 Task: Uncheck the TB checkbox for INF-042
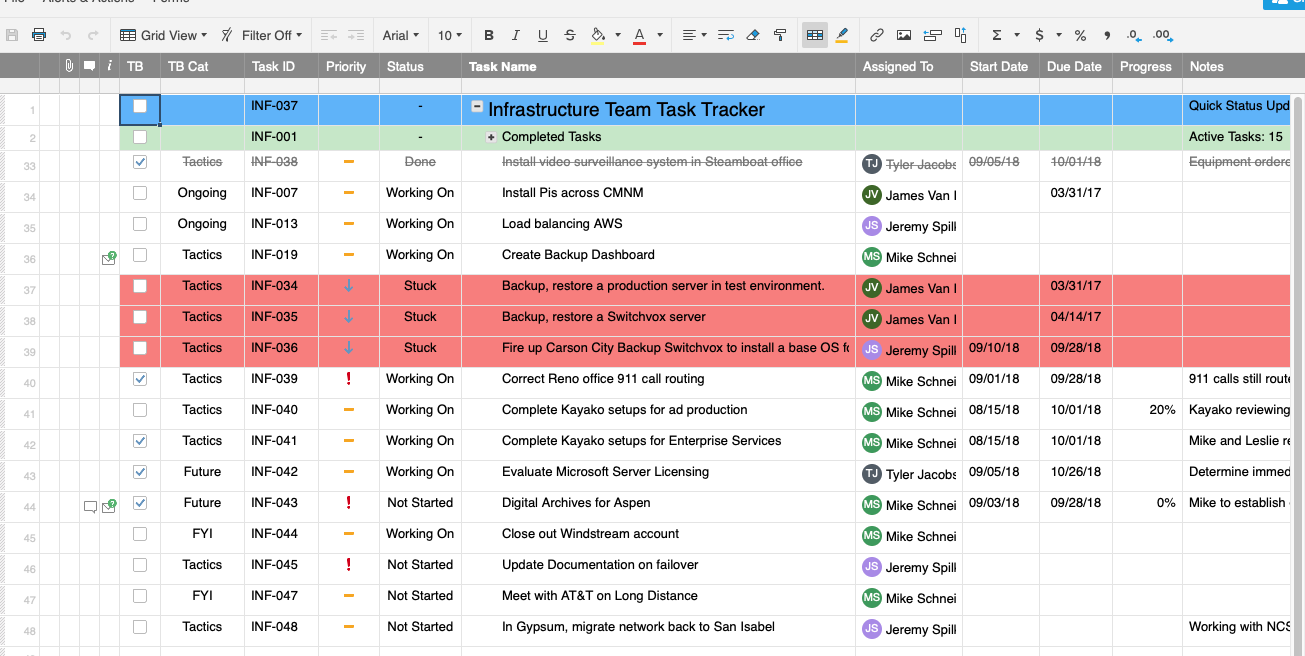pos(140,472)
